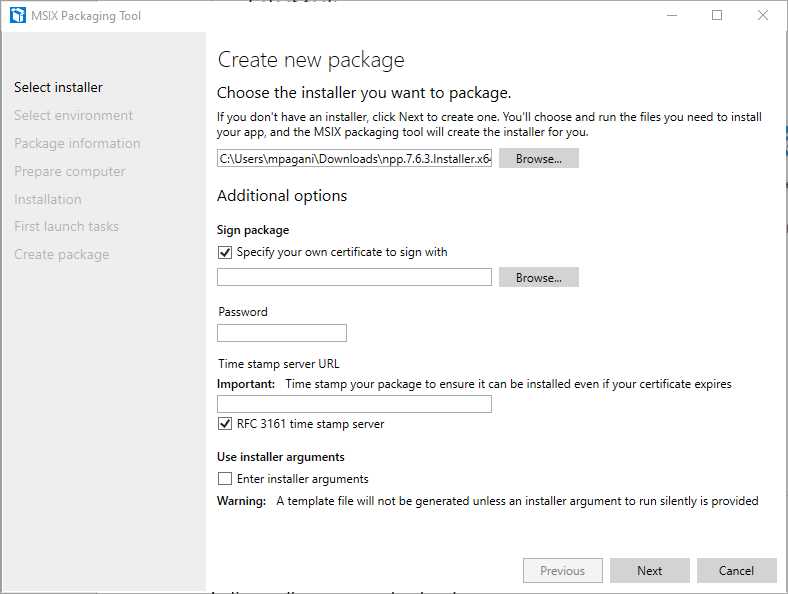Click the Next button
This screenshot has width=788, height=594.
pos(649,570)
